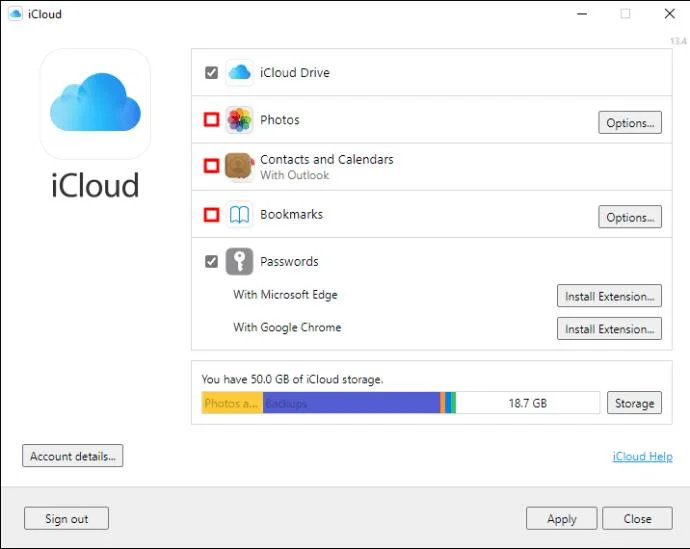Click the Photos flower icon
The height and width of the screenshot is (549, 690).
click(x=239, y=120)
